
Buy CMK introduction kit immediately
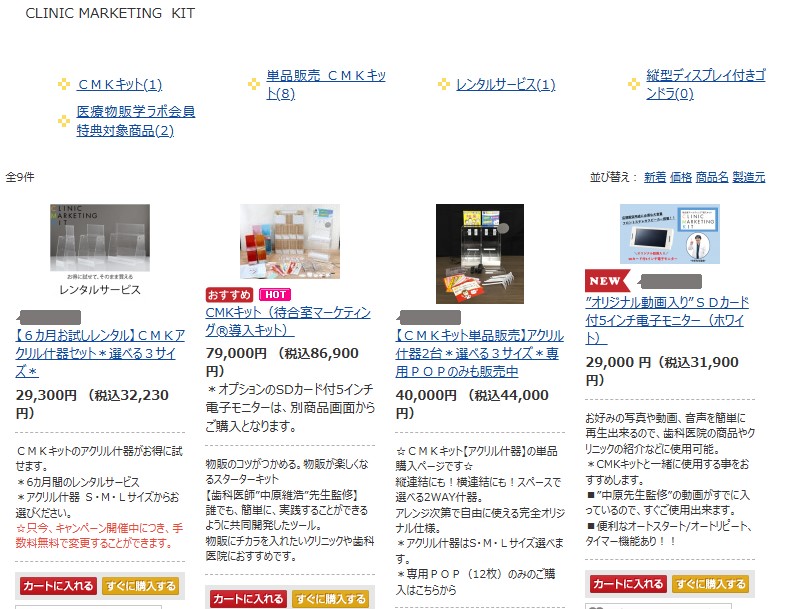(x=331, y=599)
